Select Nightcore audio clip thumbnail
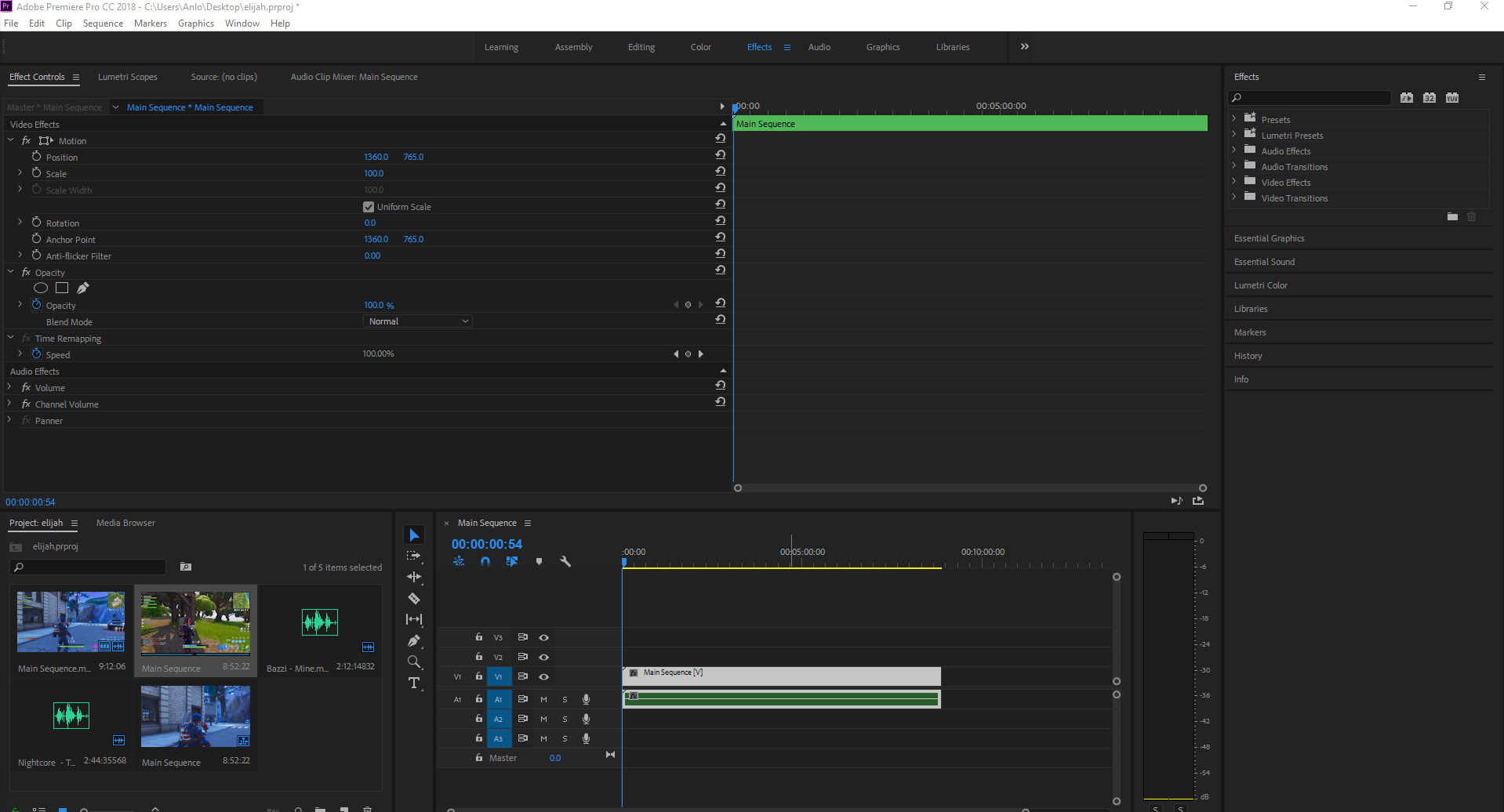The width and height of the screenshot is (1504, 812). coord(71,716)
